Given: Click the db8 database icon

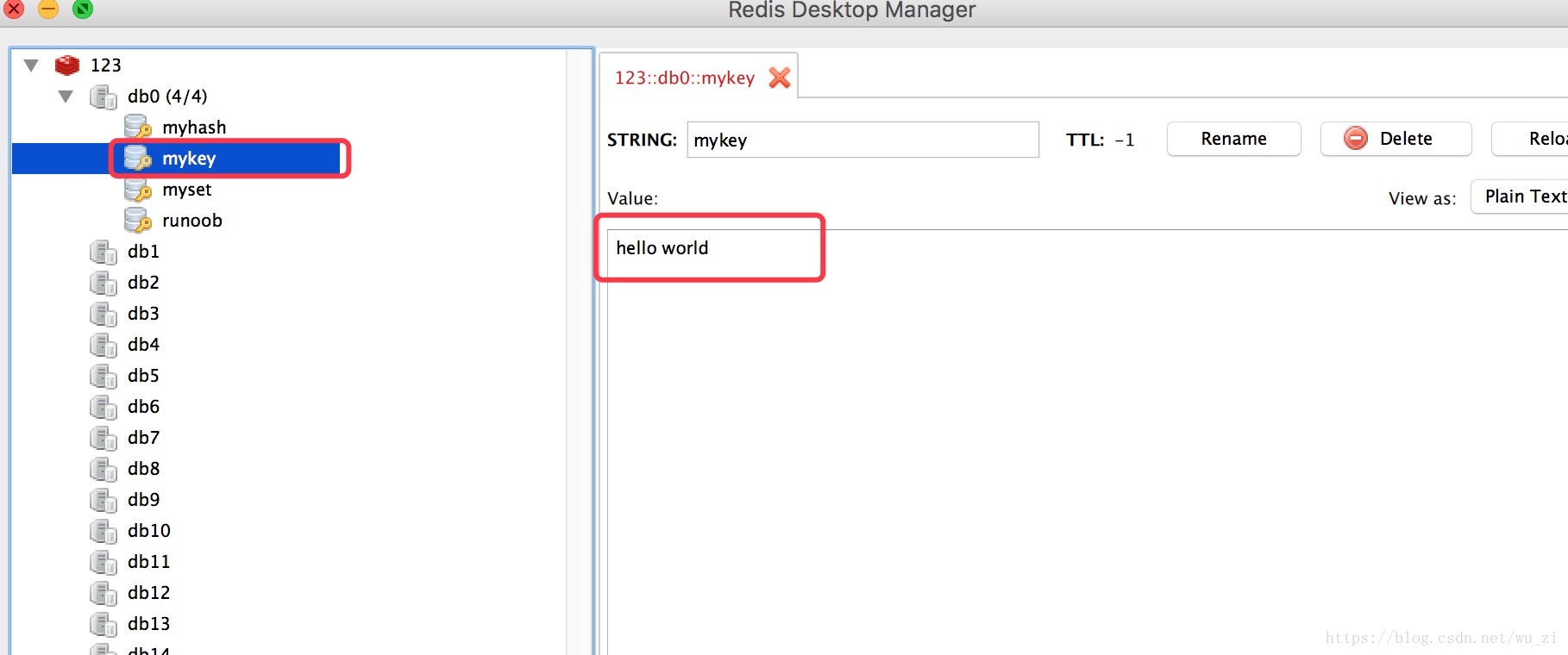Looking at the screenshot, I should [103, 469].
